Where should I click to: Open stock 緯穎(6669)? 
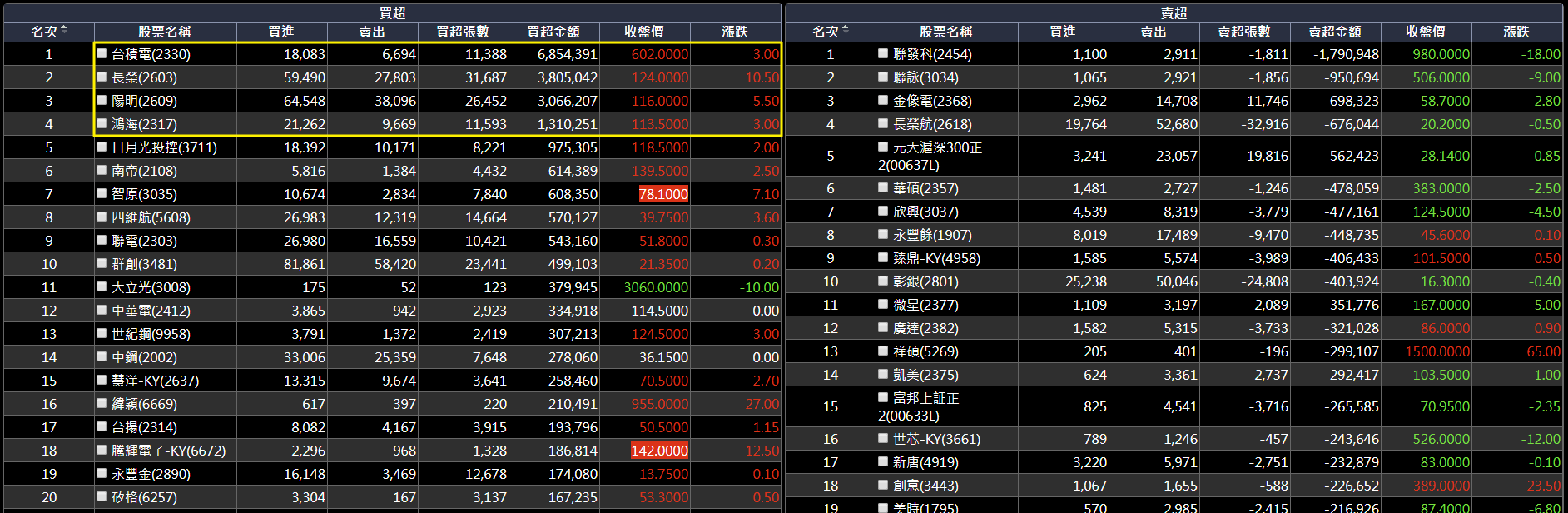pyautogui.click(x=144, y=404)
